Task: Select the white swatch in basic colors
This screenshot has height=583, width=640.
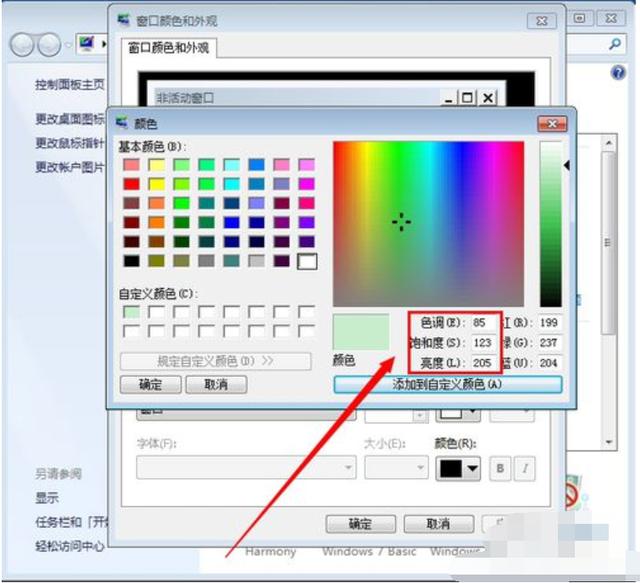Action: pyautogui.click(x=307, y=261)
